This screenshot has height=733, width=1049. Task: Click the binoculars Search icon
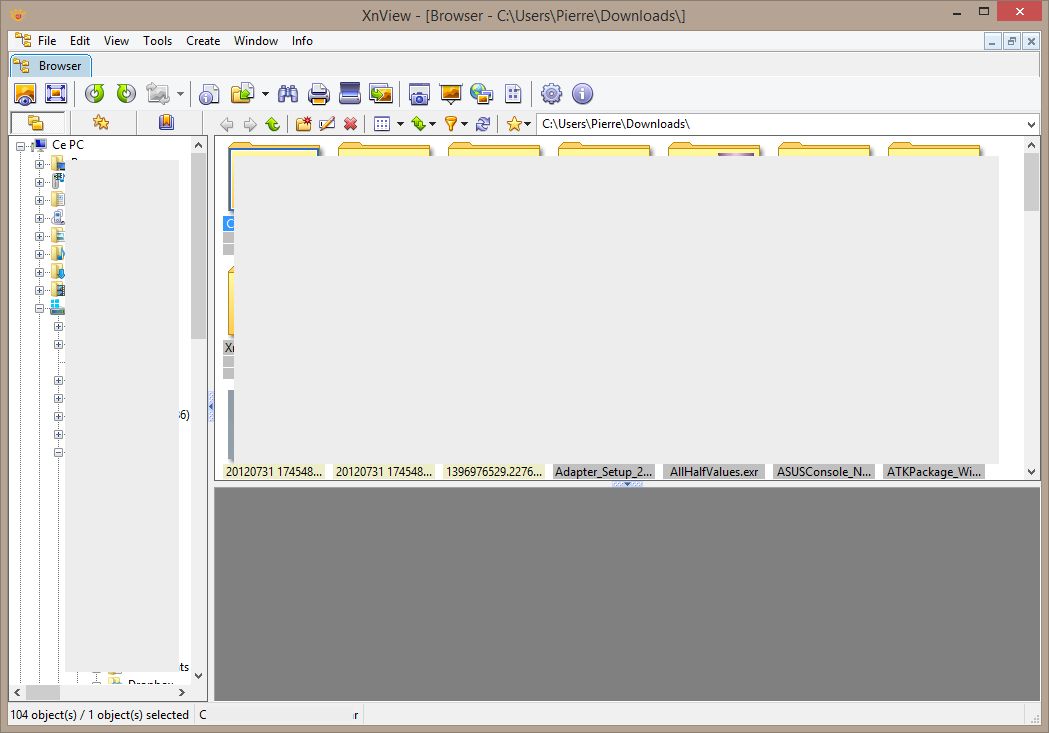click(288, 94)
